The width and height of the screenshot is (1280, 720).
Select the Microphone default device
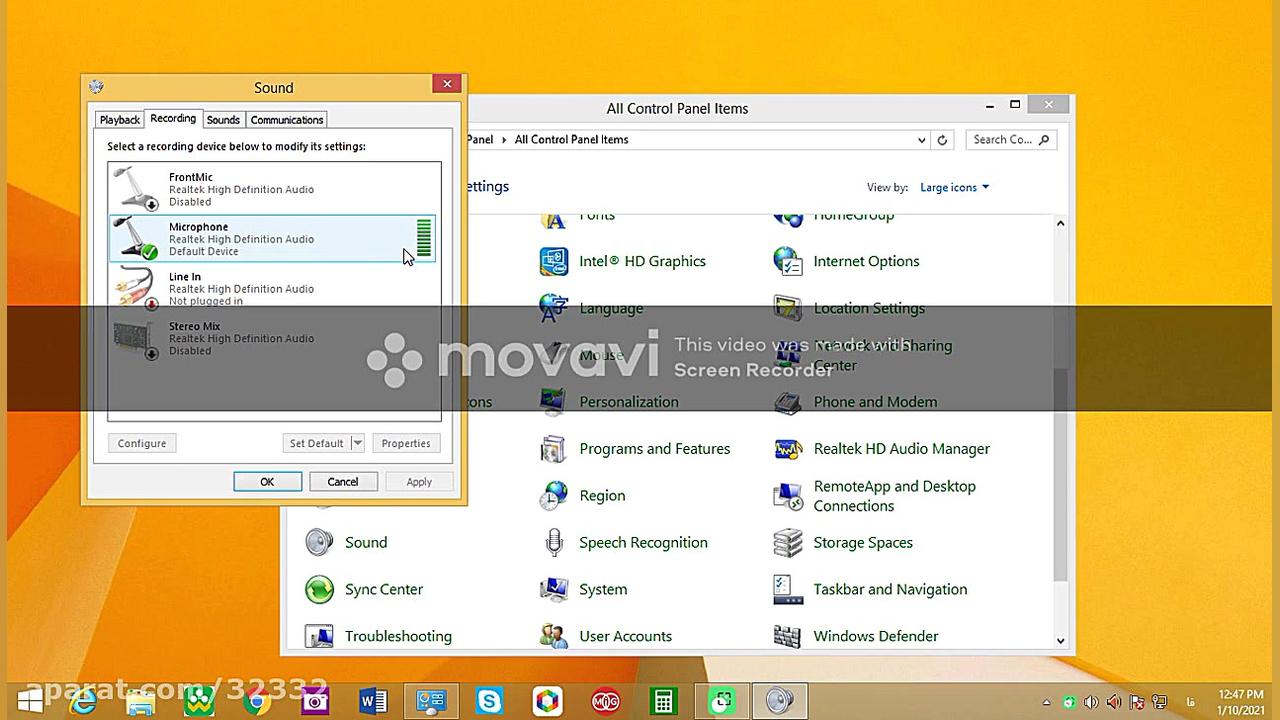274,238
